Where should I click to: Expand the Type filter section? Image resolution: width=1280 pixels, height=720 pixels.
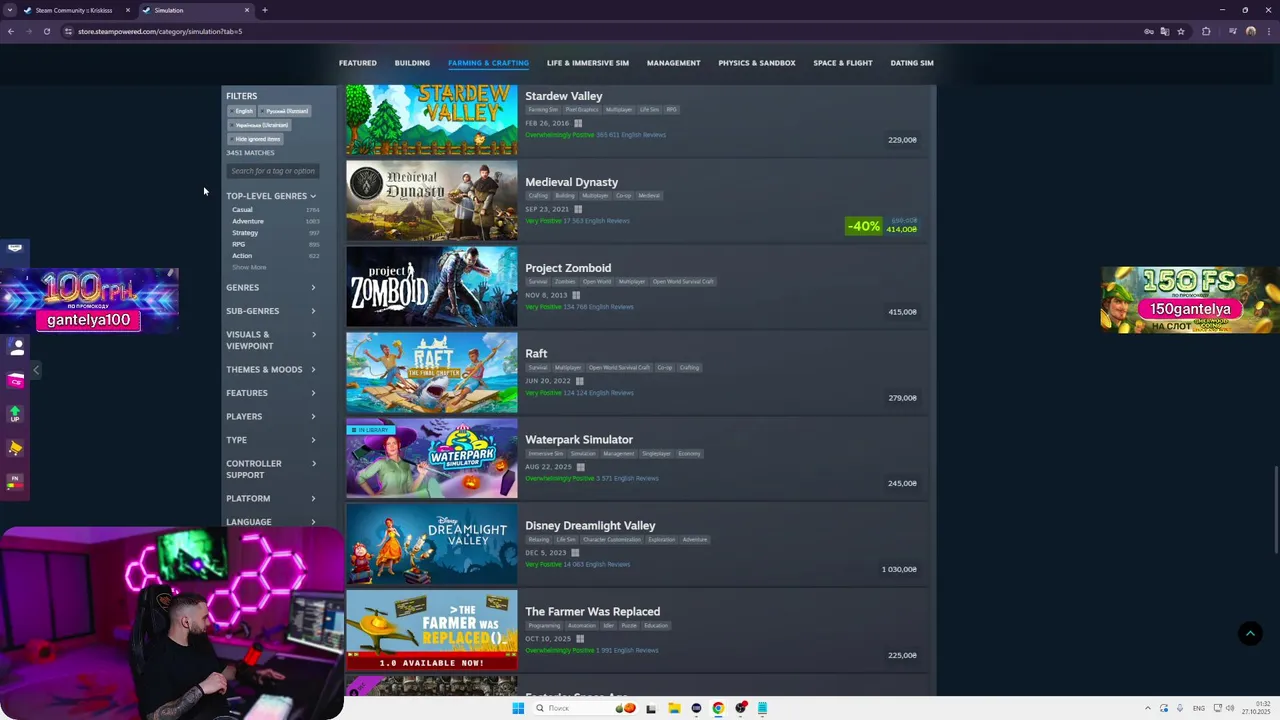[x=271, y=440]
